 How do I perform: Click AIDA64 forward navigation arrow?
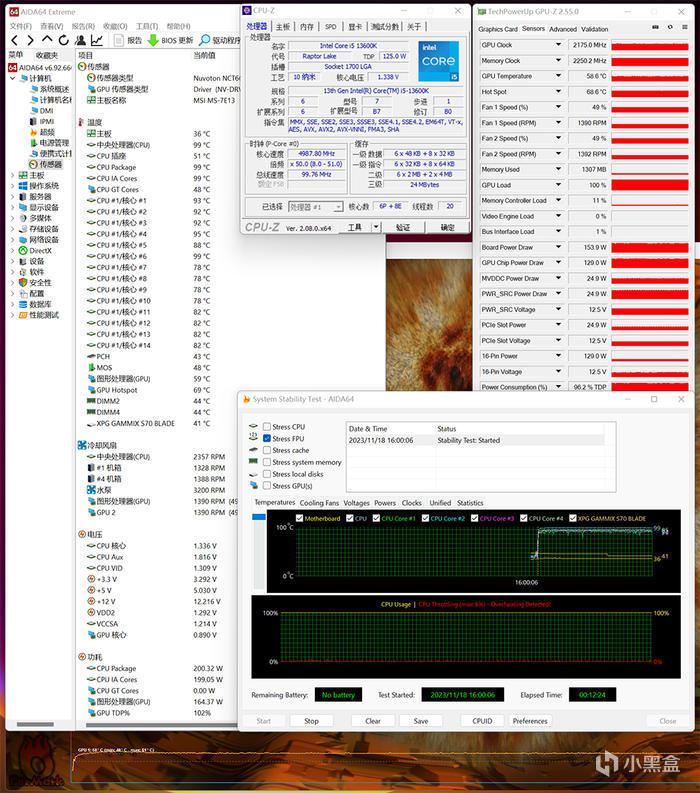coord(30,40)
